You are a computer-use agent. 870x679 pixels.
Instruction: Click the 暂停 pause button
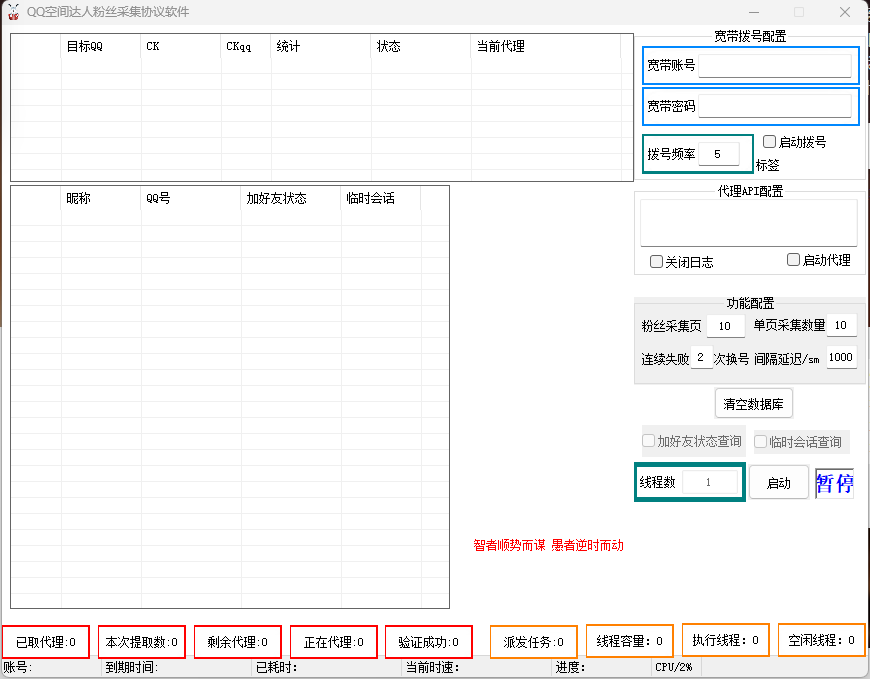(x=834, y=483)
